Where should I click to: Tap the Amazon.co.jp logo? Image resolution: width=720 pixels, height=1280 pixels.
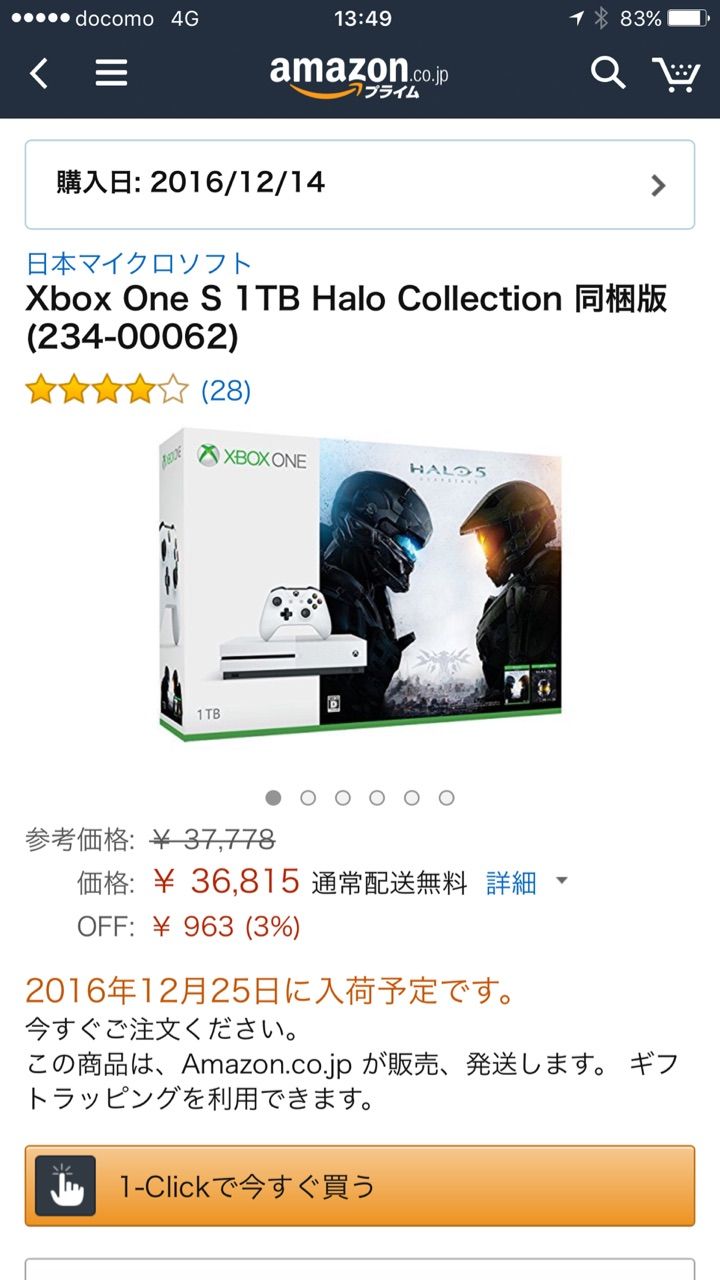(358, 76)
